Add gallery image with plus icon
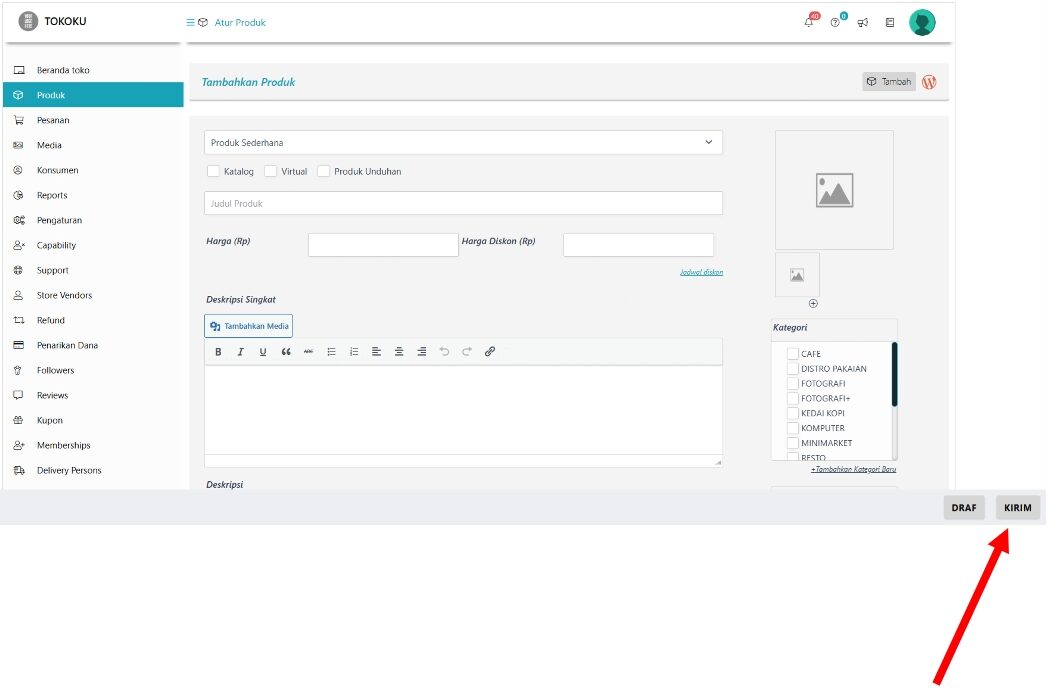Viewport: 1047px width, 688px height. click(813, 303)
